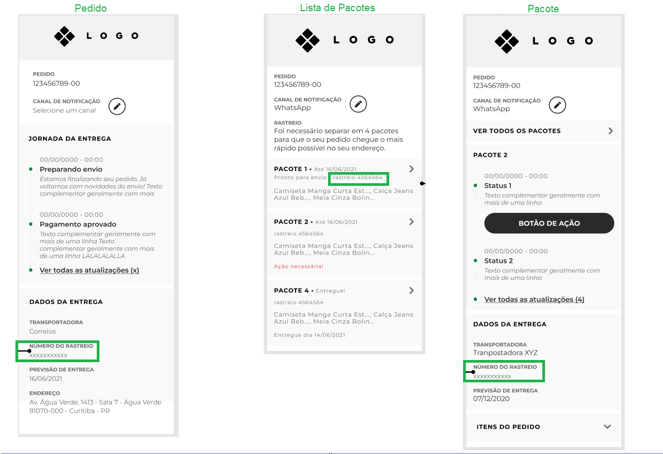Open Pacote 4 chevron arrow
663x454 pixels.
(411, 291)
